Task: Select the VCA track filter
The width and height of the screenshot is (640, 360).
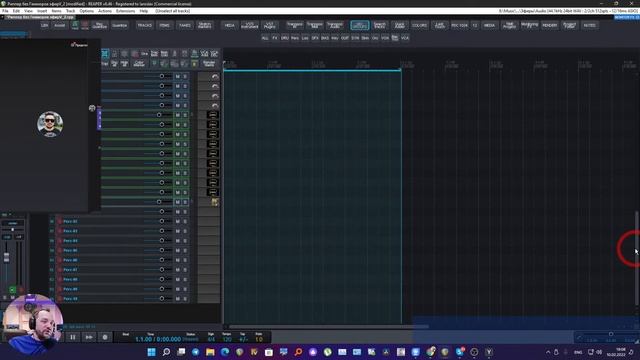Action: tap(405, 38)
